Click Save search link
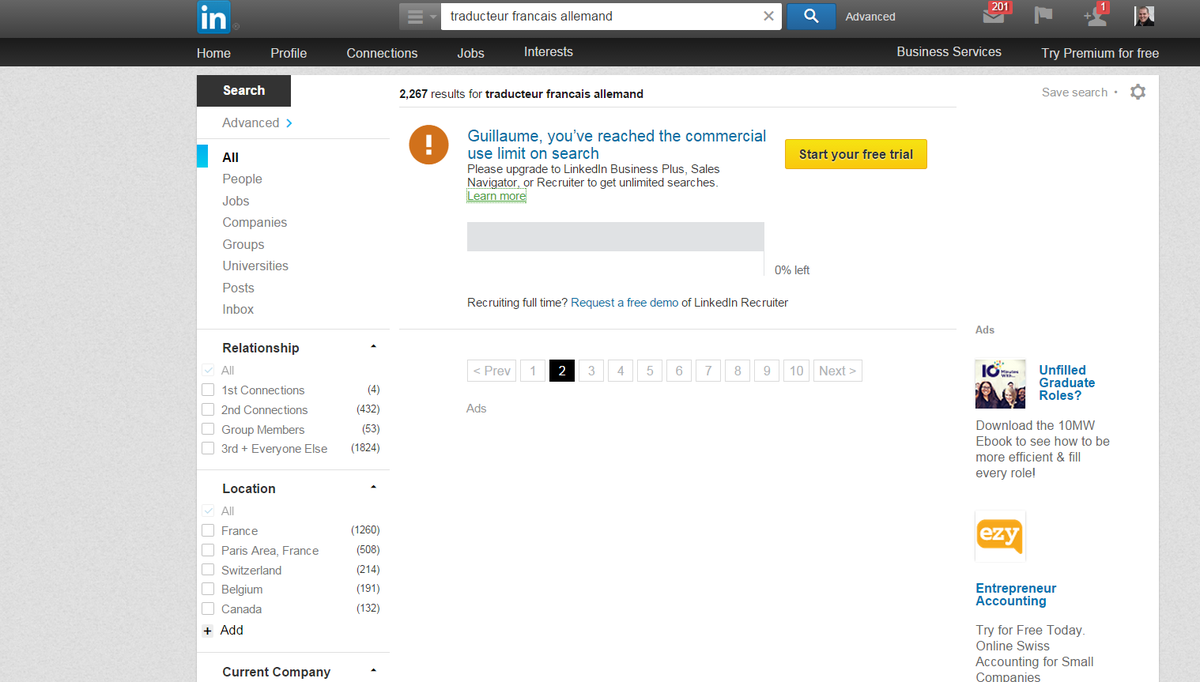 point(1075,92)
